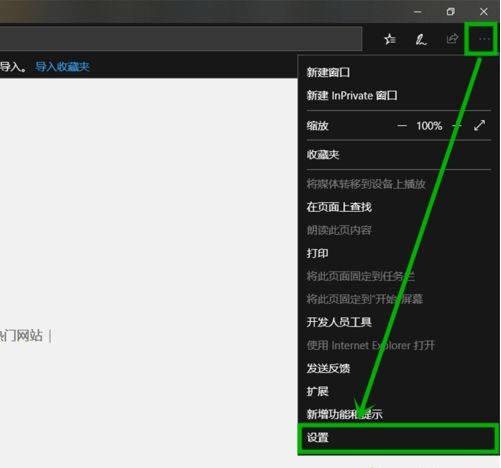Select 在页面上查找 menu option
This screenshot has height=468, width=501.
[x=339, y=207]
